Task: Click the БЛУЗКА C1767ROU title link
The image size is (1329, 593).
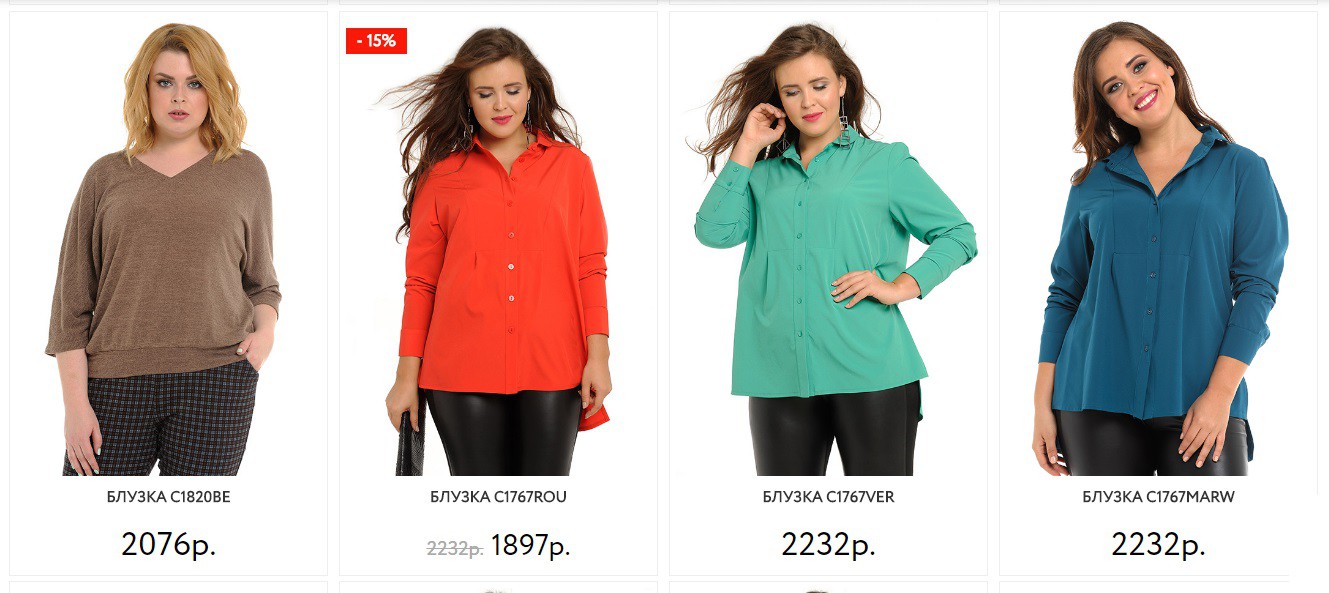Action: pos(499,497)
